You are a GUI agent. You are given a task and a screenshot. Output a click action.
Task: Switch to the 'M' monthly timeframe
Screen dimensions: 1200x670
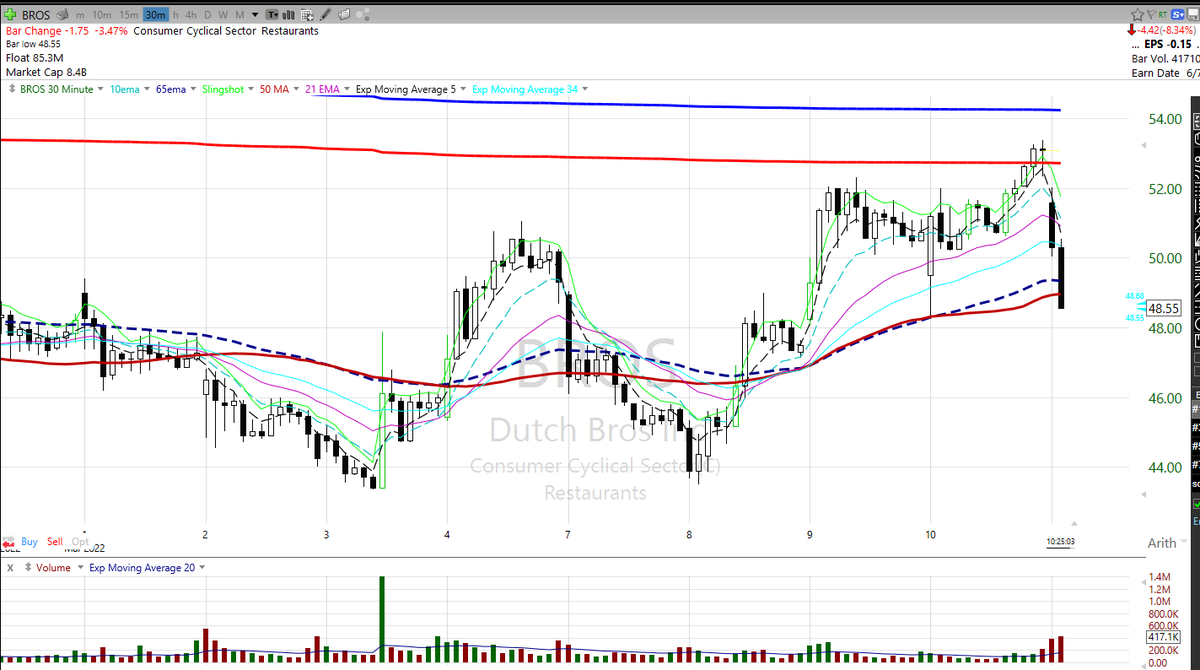coord(240,15)
